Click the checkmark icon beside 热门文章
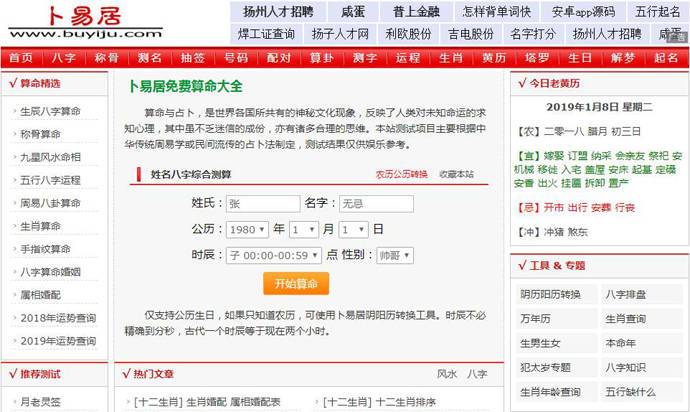Viewport: 690px width, 412px height. coord(126,374)
